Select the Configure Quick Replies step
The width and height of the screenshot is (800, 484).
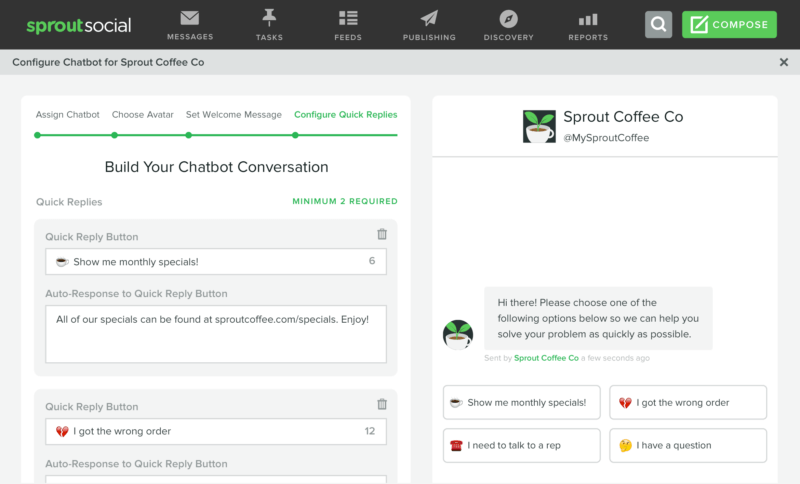[x=345, y=115]
